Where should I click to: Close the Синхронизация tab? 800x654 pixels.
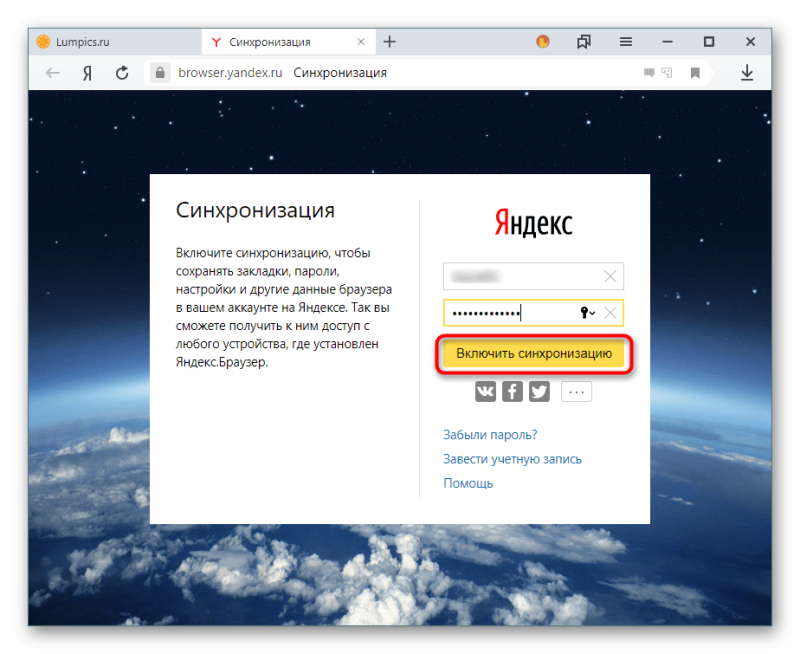pos(361,42)
